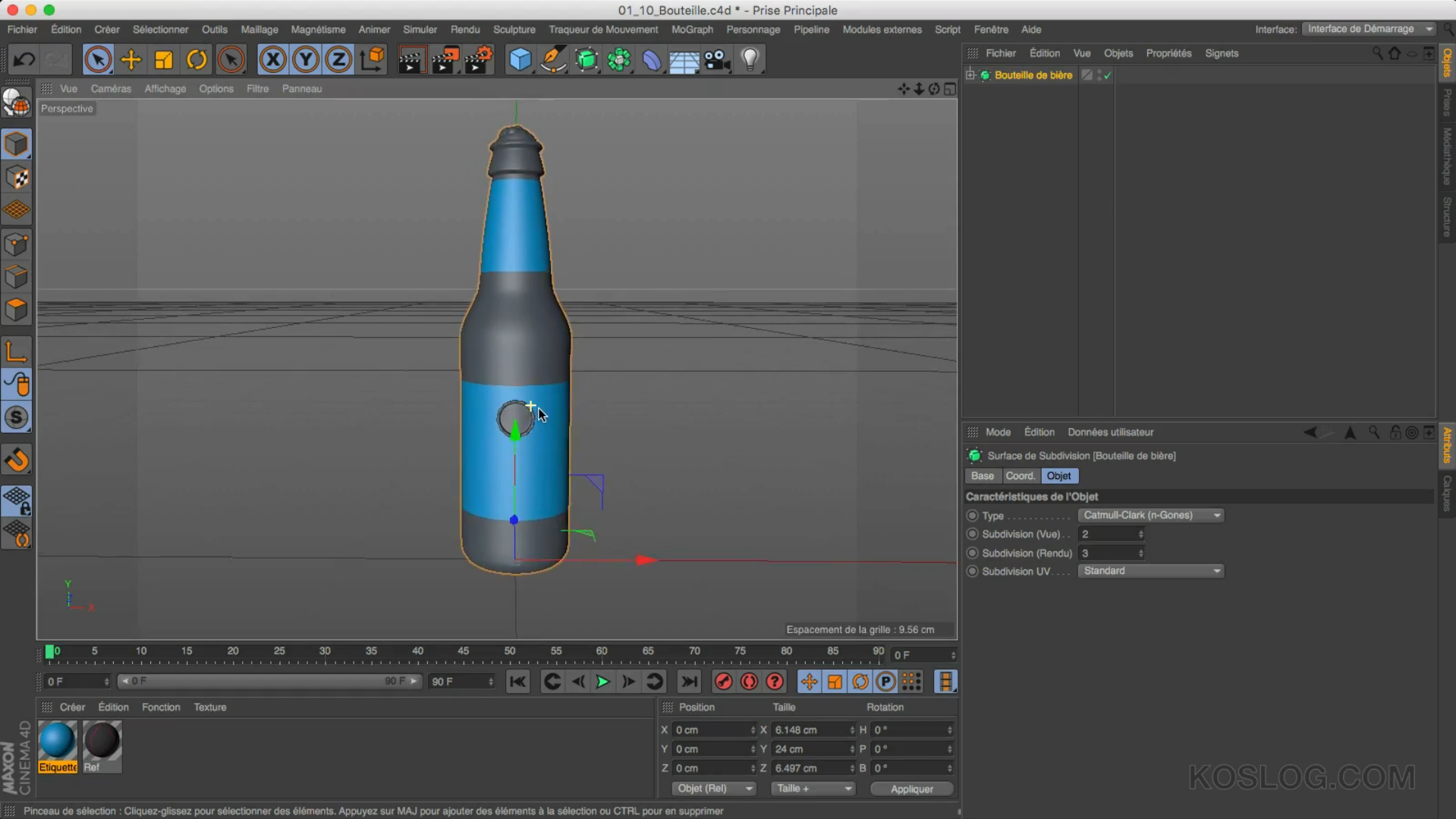Toggle the green checkmark enabling Bouteille de bière

(x=1106, y=75)
